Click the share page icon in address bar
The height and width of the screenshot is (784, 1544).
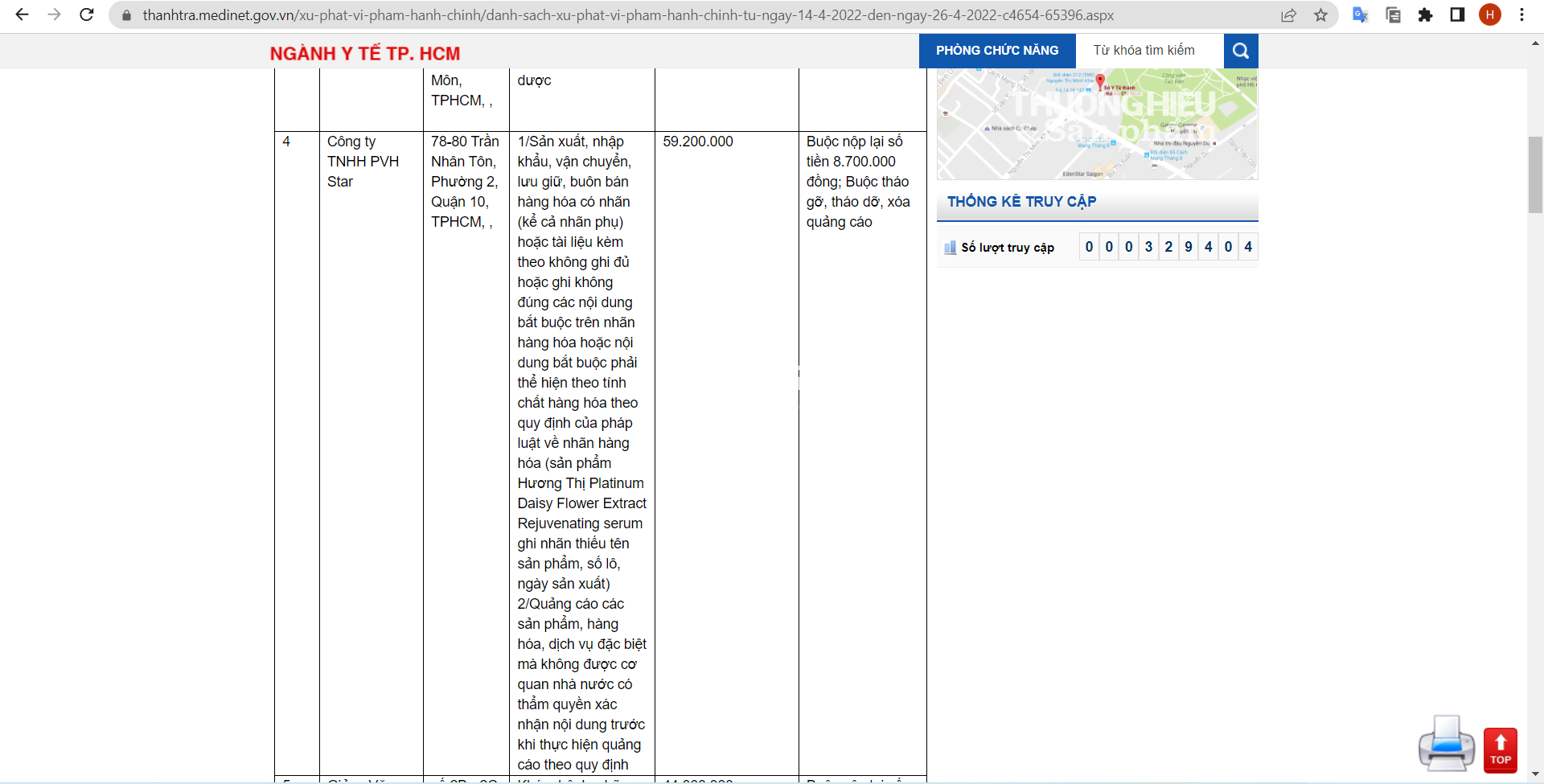click(1288, 15)
